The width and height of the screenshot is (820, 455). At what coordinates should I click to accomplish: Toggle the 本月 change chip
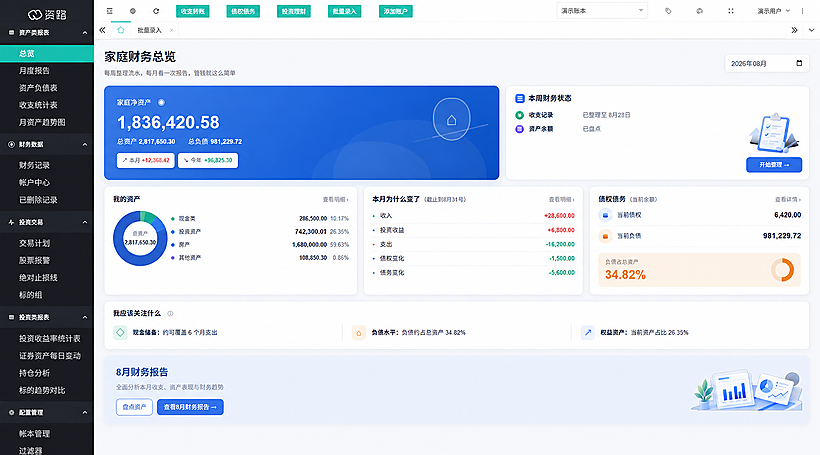coord(145,160)
